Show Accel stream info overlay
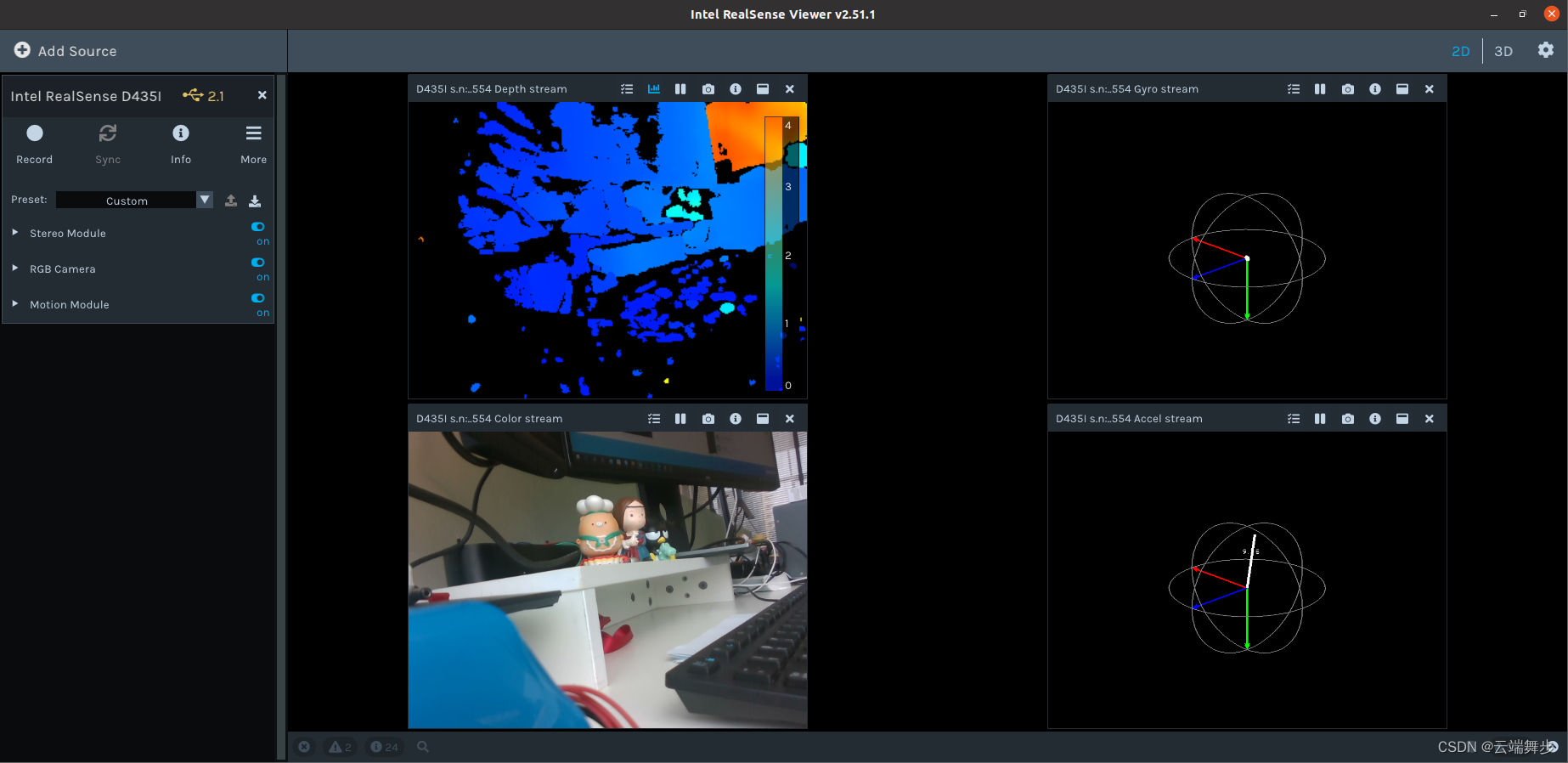 click(1375, 419)
